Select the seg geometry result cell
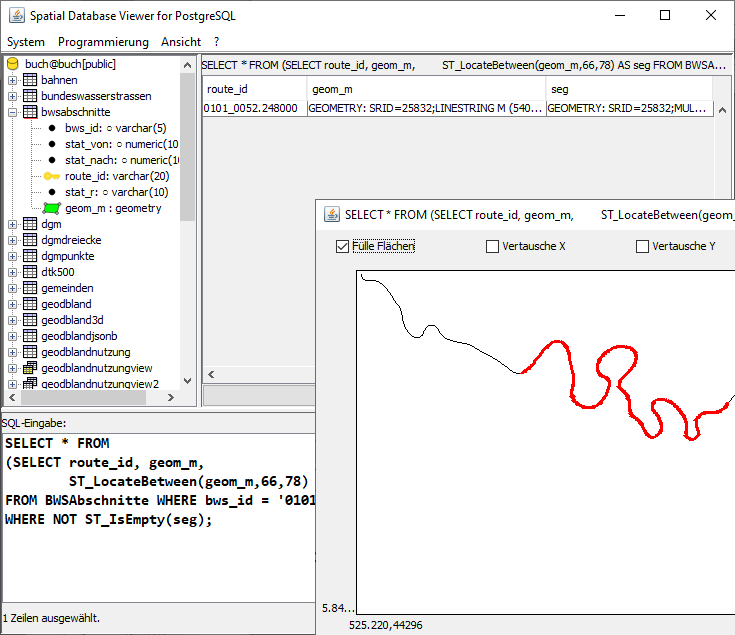The width and height of the screenshot is (735, 635). 629,108
